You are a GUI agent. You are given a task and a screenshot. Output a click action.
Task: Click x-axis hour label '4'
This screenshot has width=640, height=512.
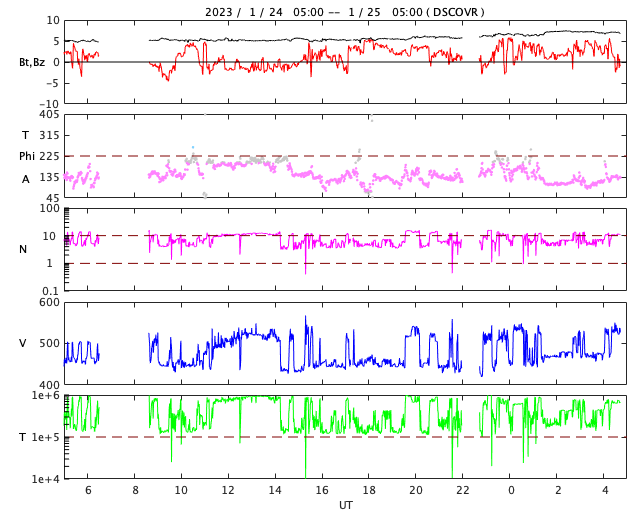[605, 490]
